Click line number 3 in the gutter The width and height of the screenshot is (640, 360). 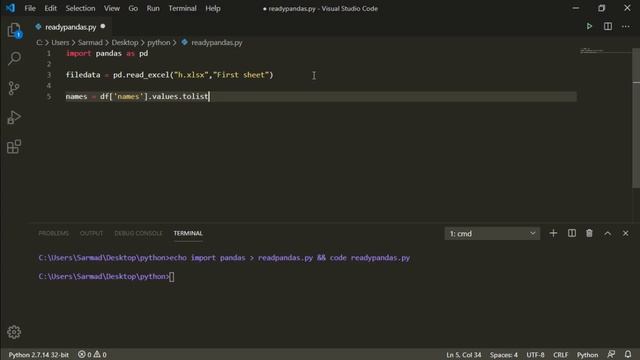click(x=49, y=75)
